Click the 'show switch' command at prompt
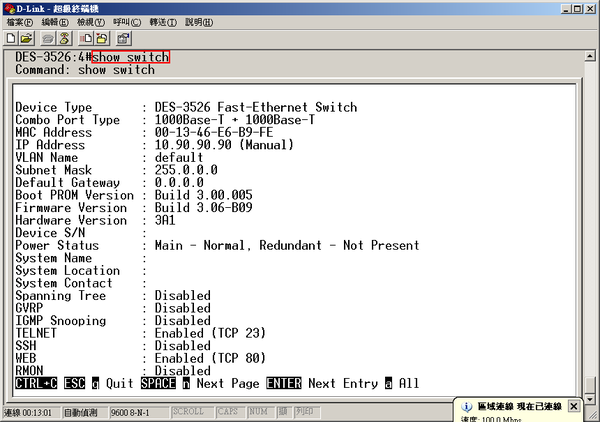The height and width of the screenshot is (422, 600). 130,57
